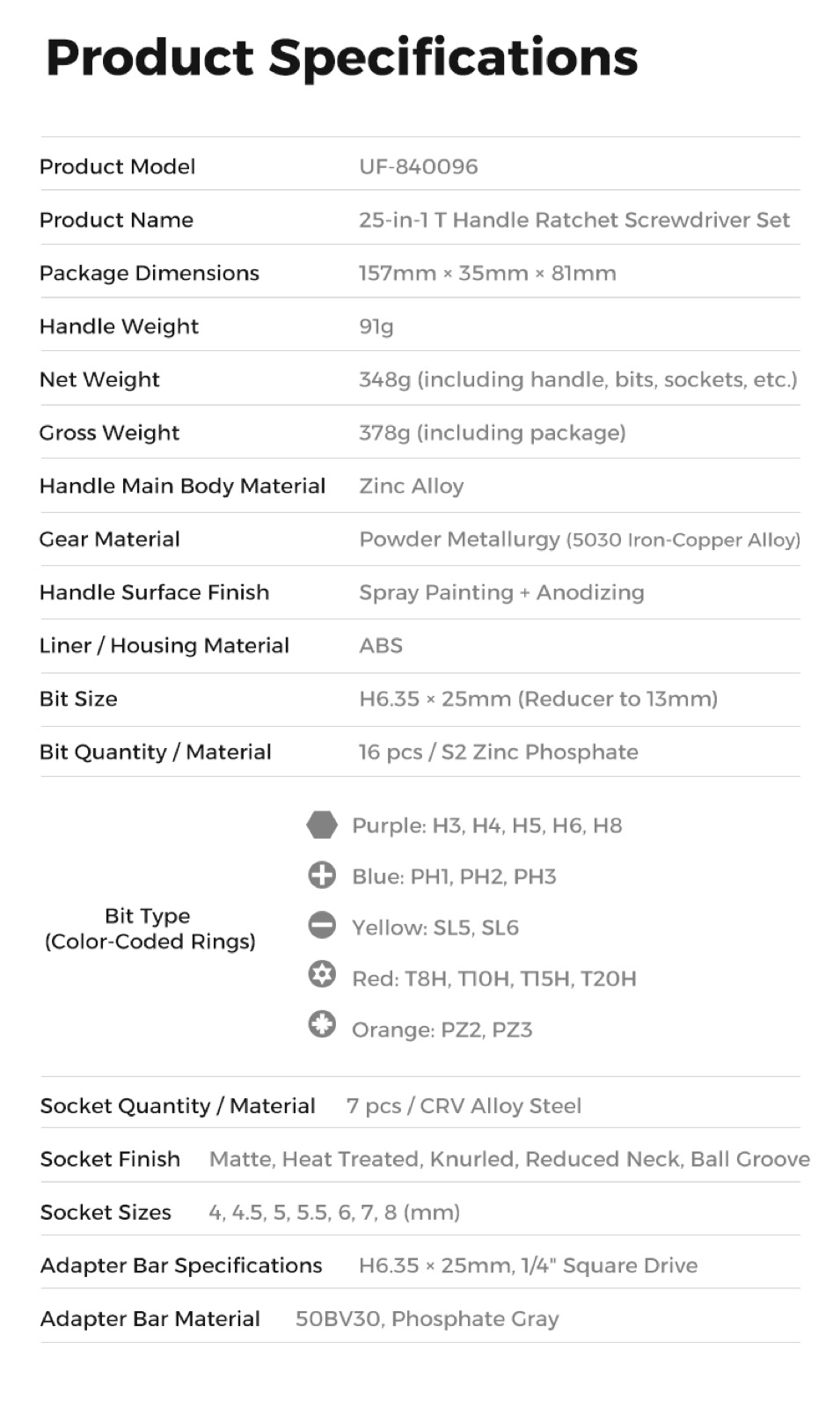Viewport: 840px width, 1408px height.
Task: Click the product model UF-840096 value
Action: click(418, 166)
